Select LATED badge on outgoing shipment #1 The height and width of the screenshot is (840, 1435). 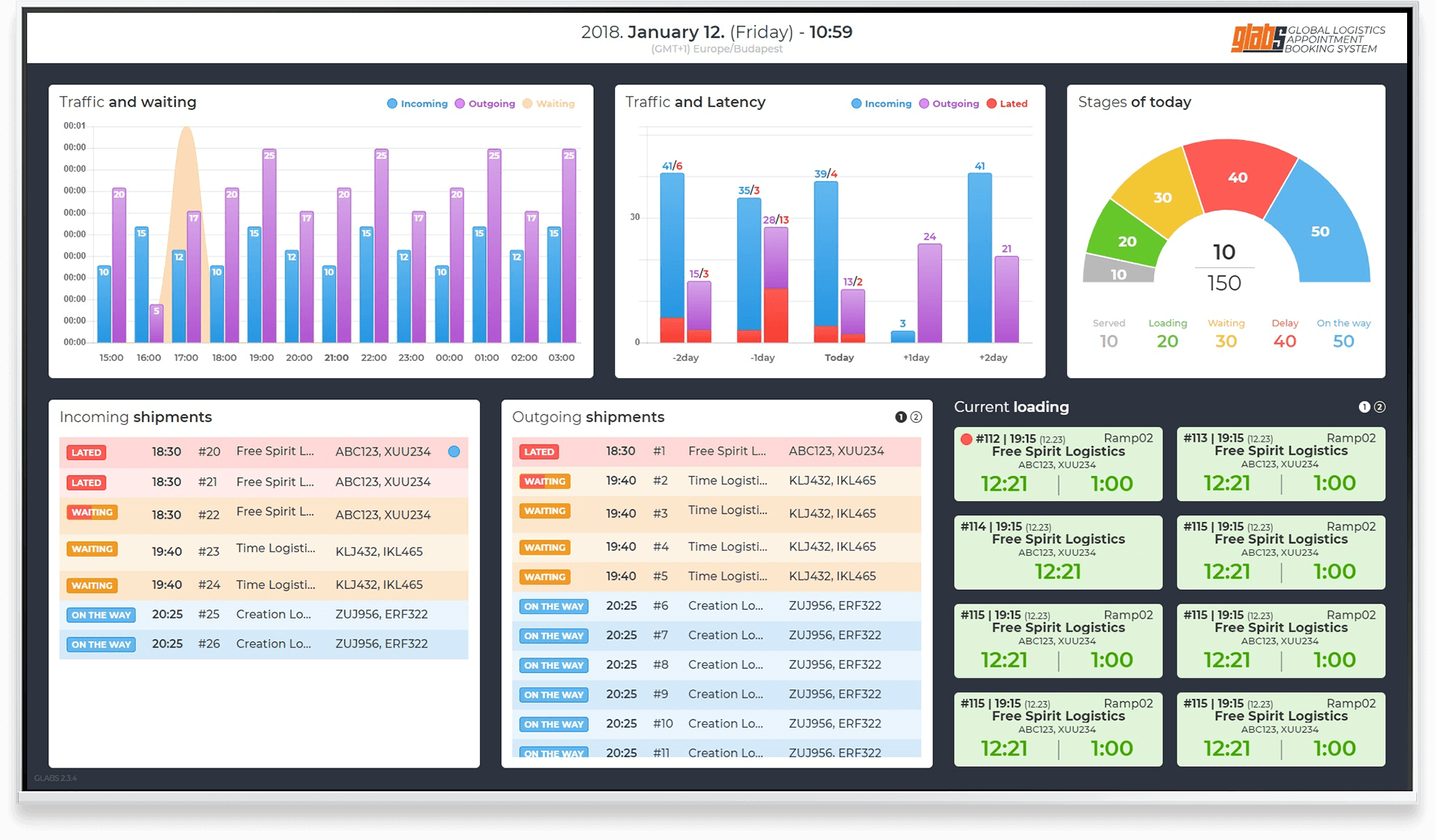pos(539,452)
